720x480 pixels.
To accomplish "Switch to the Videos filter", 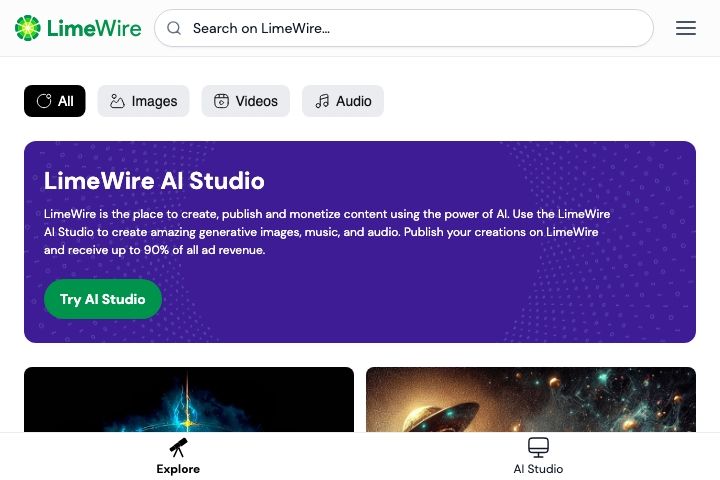I will tap(246, 101).
